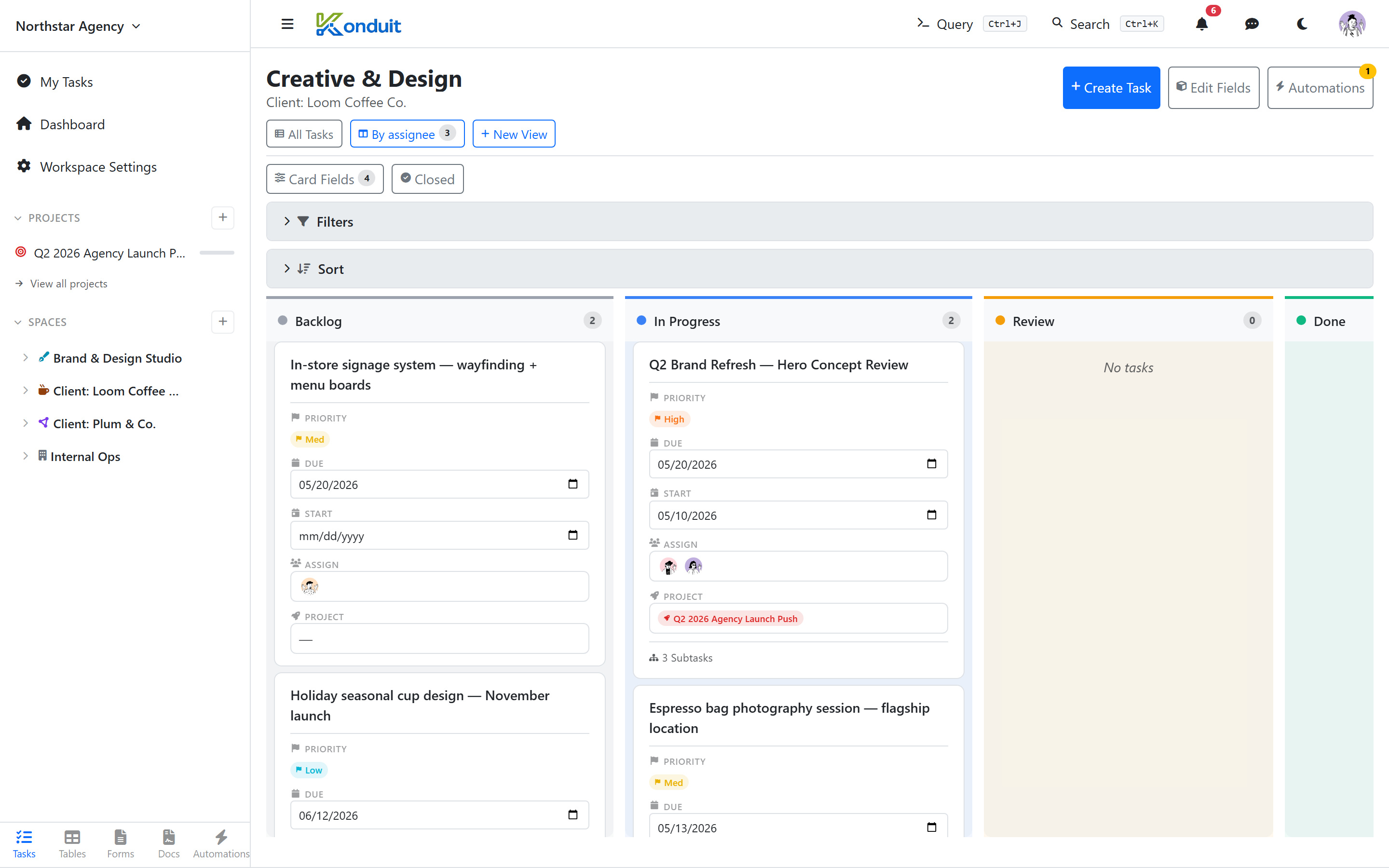This screenshot has height=868, width=1389.
Task: Open the notifications bell
Action: coord(1201,24)
